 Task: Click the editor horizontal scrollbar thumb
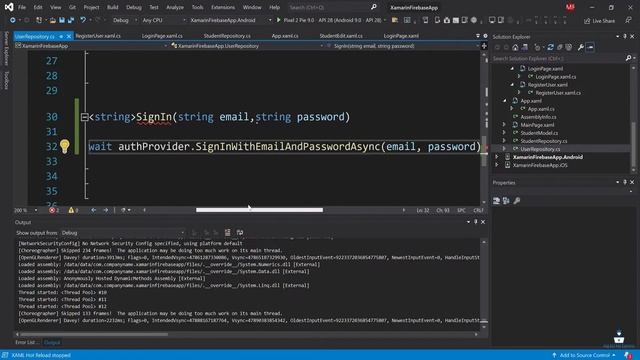click(x=259, y=210)
